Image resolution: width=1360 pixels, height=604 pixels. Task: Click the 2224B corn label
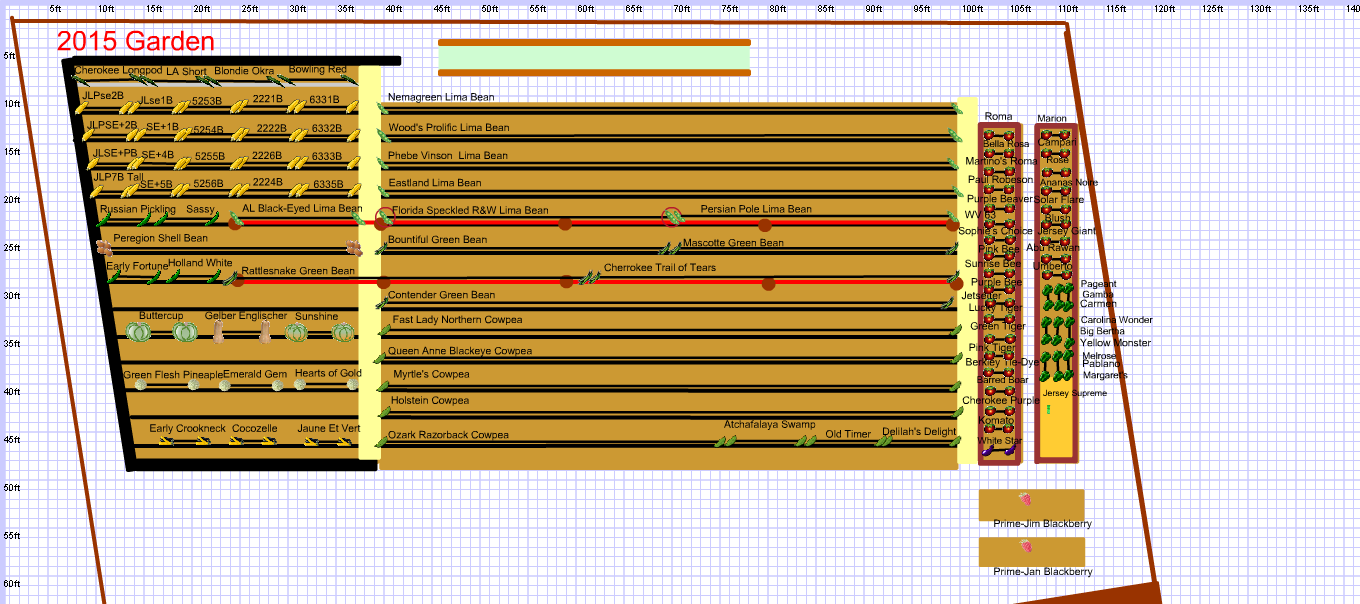click(x=267, y=182)
